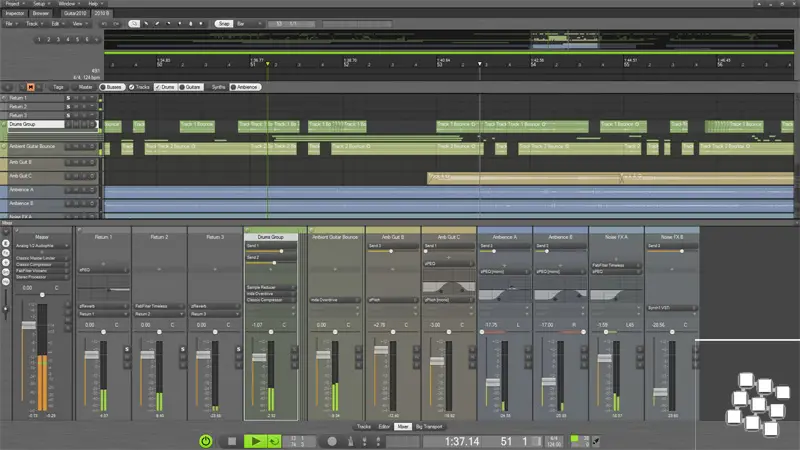Select the magnifier zoom tool

tap(134, 22)
